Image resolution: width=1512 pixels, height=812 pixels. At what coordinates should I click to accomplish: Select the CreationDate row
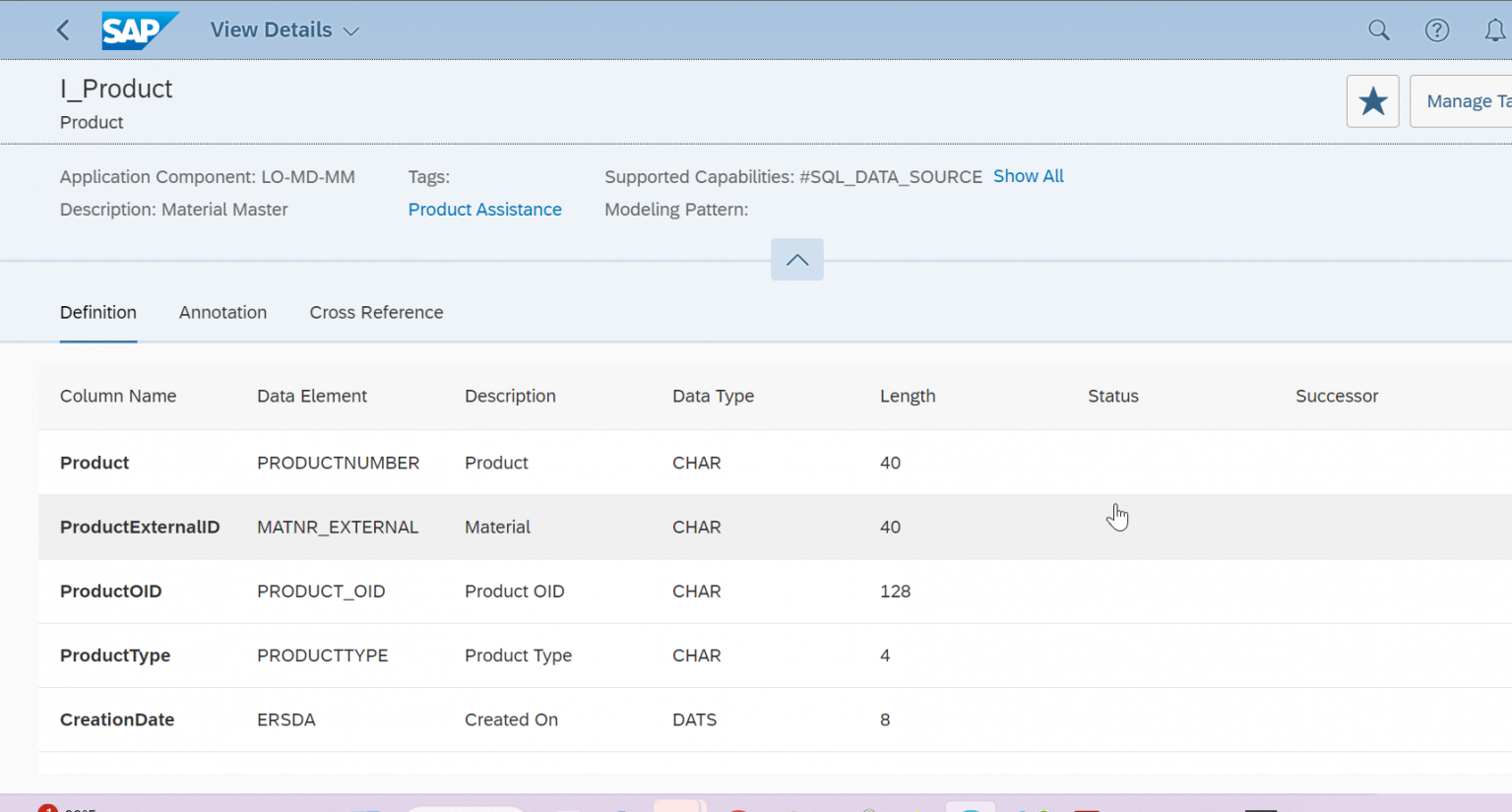116,719
